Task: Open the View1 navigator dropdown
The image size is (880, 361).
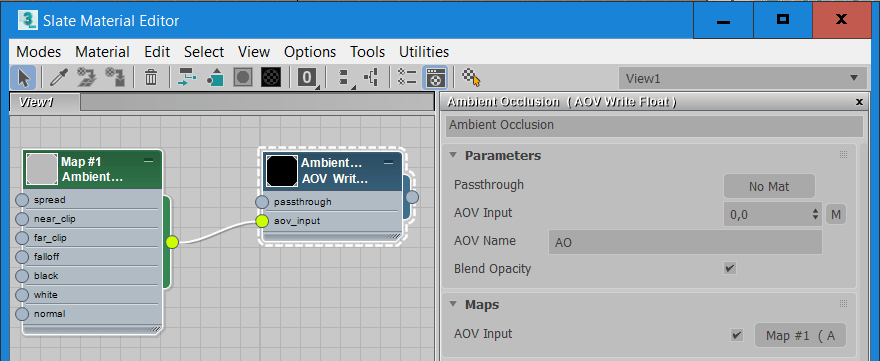Action: point(742,79)
